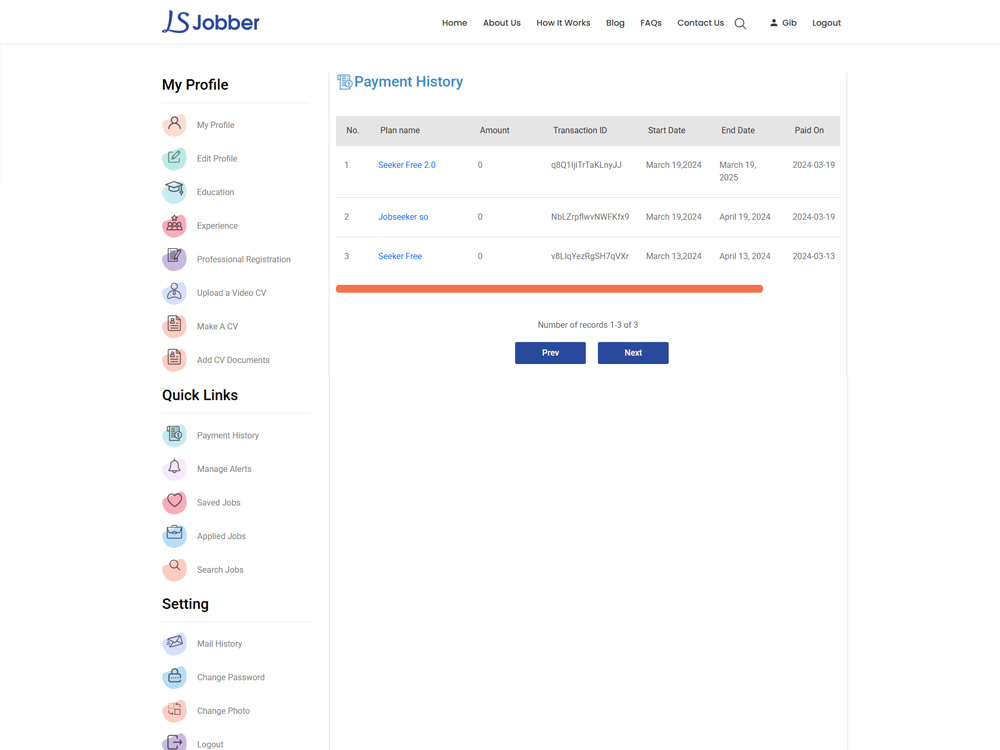Open Make A CV sidebar link
This screenshot has height=750, width=1000.
(217, 327)
